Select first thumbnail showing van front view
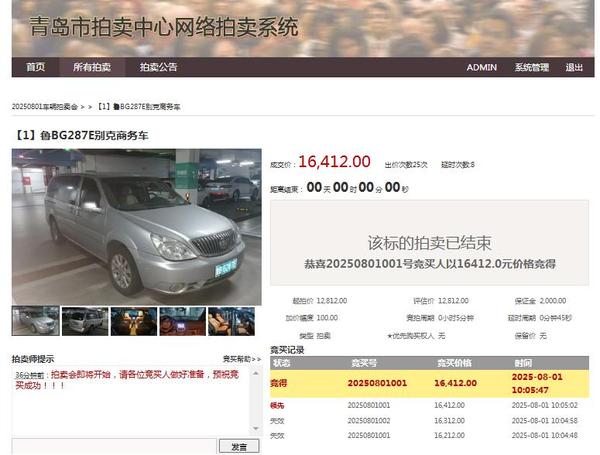Screen dimensions: 600x455 (x=35, y=321)
